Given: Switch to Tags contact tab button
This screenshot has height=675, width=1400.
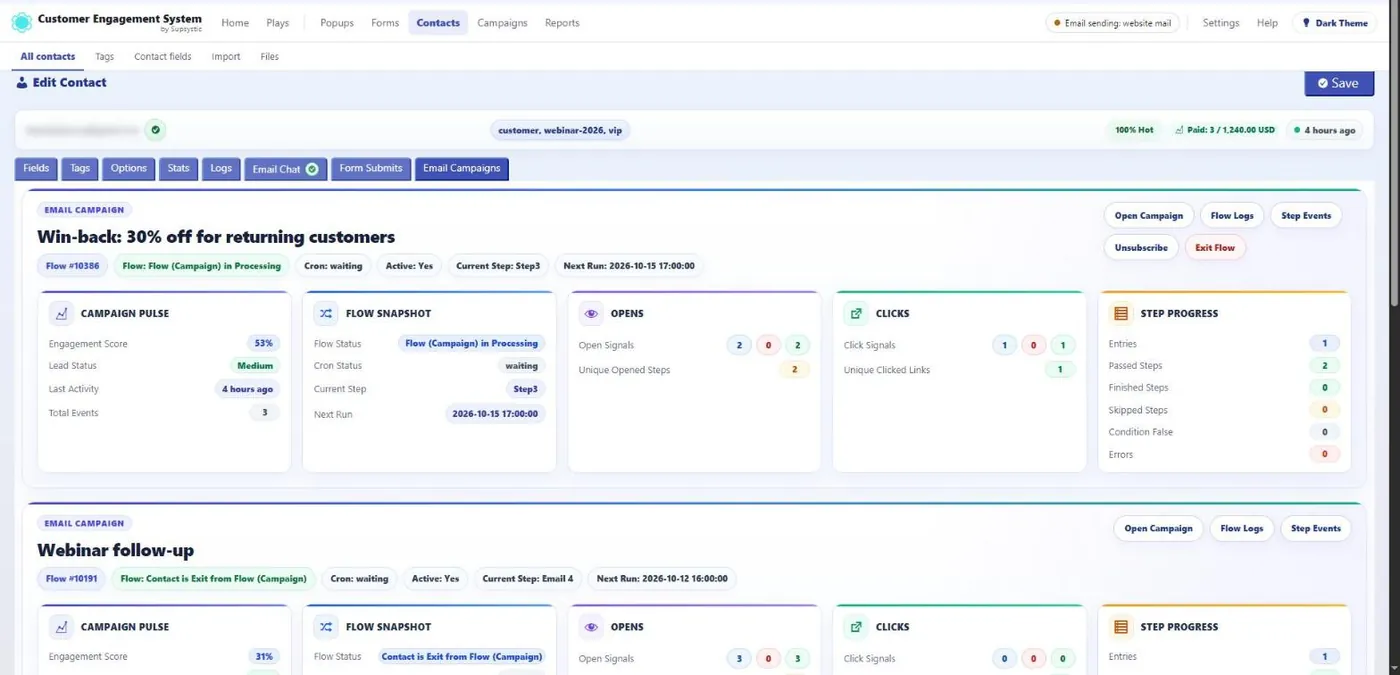Looking at the screenshot, I should 80,169.
